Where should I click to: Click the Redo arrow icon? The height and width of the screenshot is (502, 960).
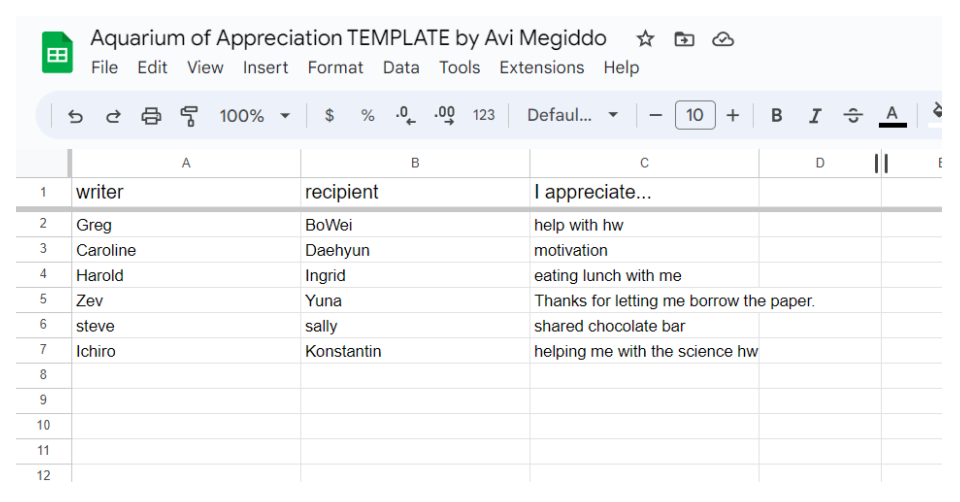click(x=113, y=116)
